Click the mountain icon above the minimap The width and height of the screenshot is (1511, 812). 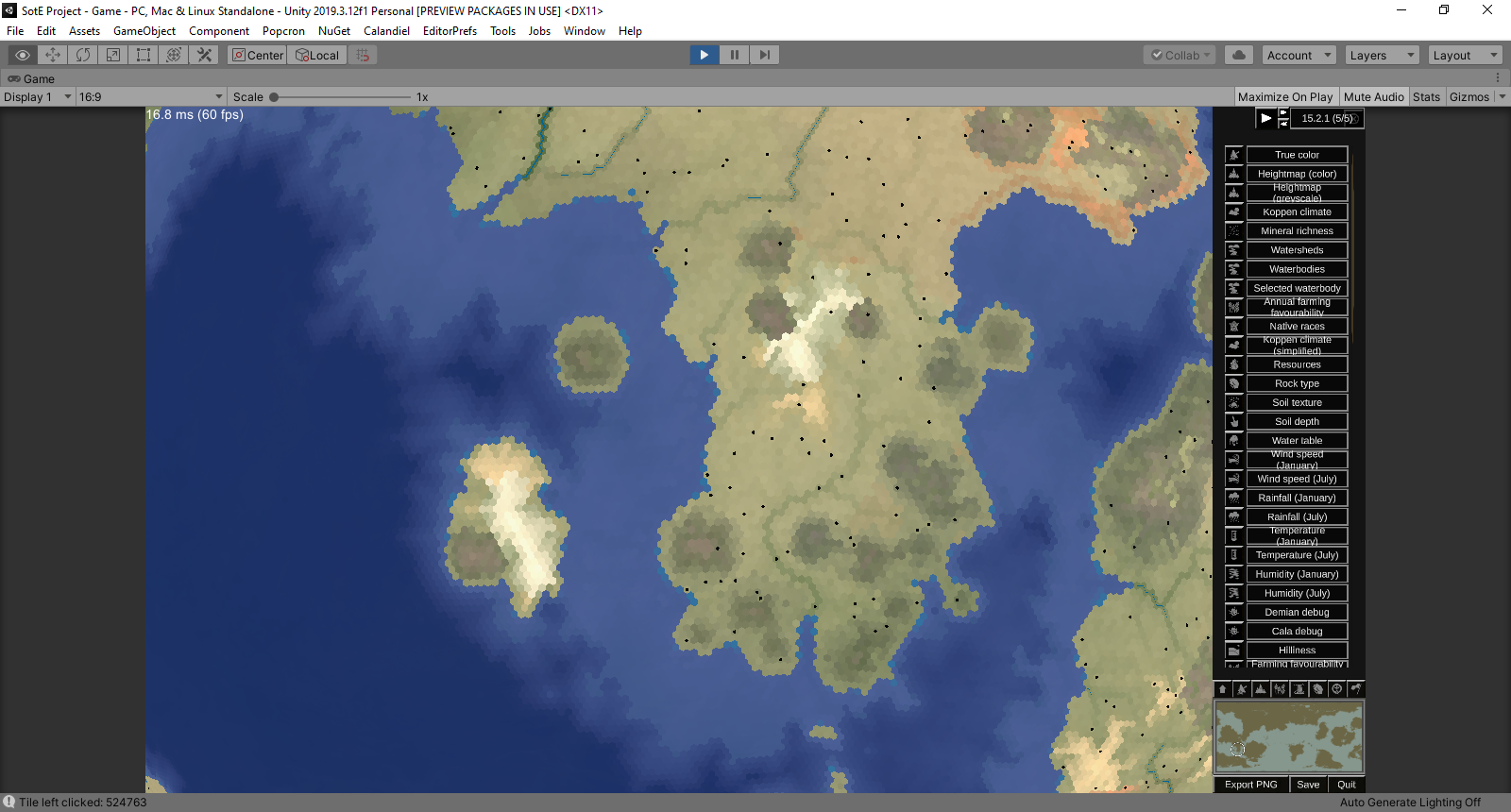click(x=1261, y=689)
